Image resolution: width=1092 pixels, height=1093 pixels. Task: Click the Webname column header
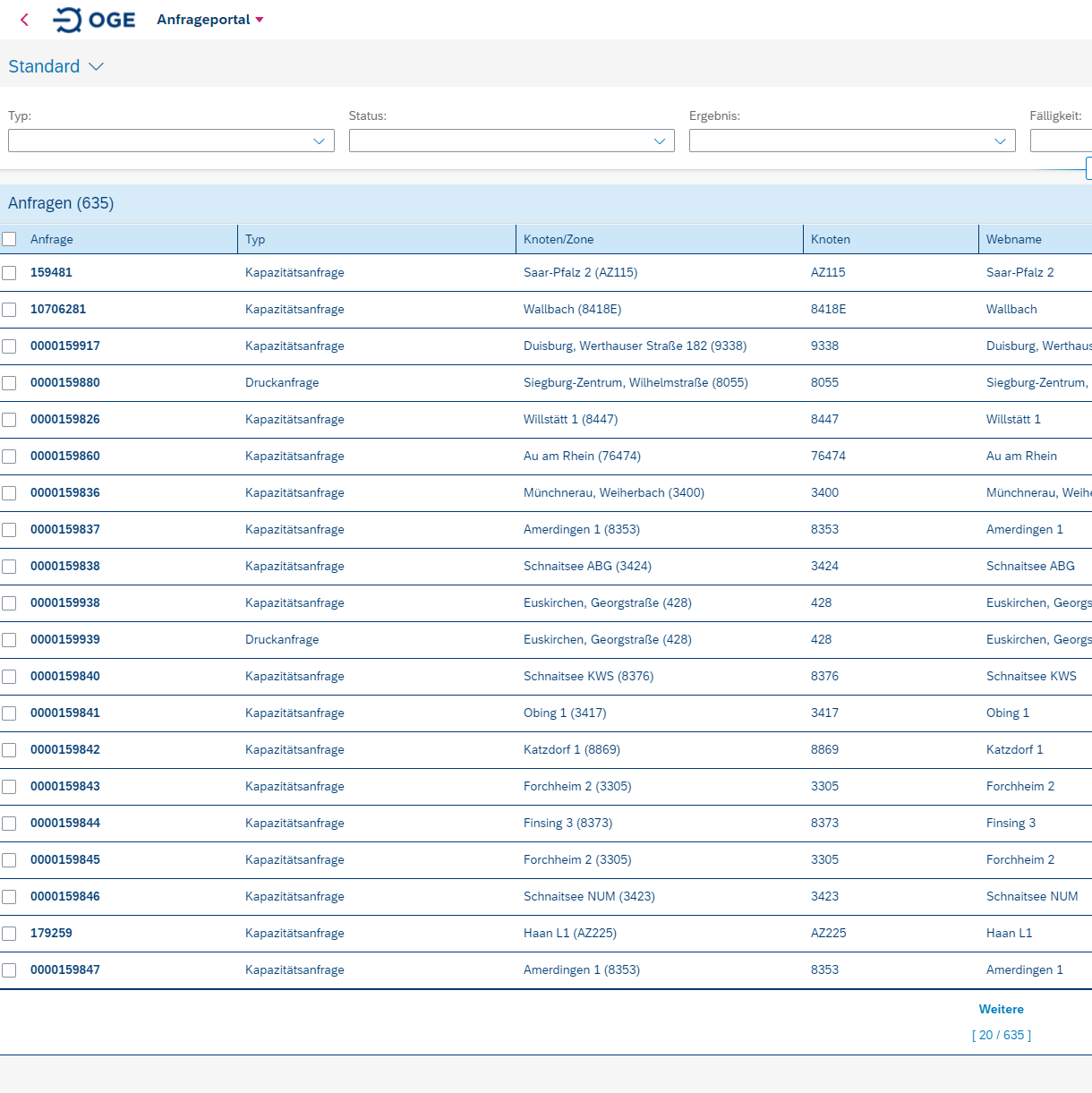(x=1014, y=239)
